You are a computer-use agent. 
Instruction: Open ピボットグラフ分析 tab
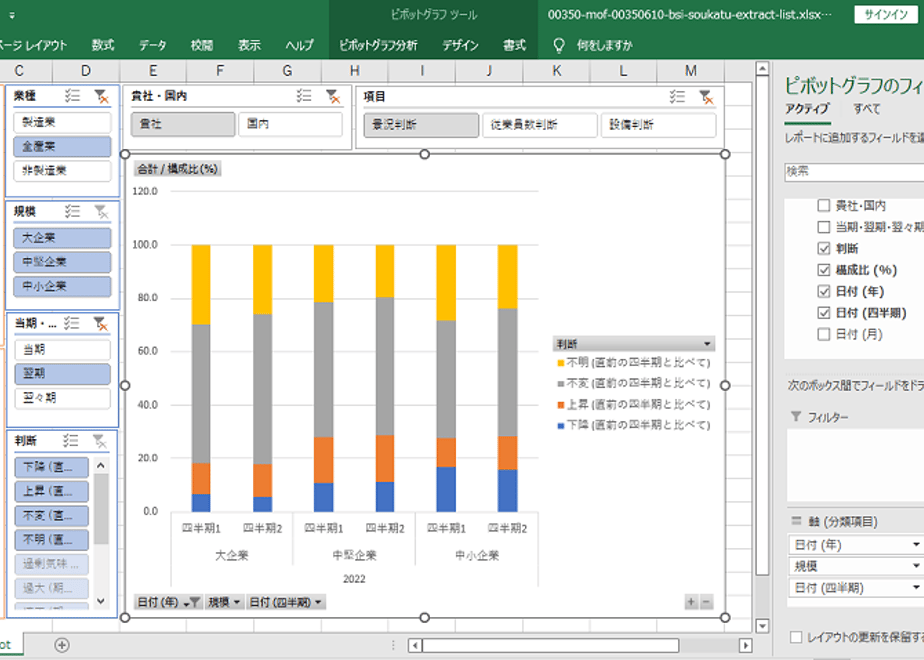tap(378, 45)
